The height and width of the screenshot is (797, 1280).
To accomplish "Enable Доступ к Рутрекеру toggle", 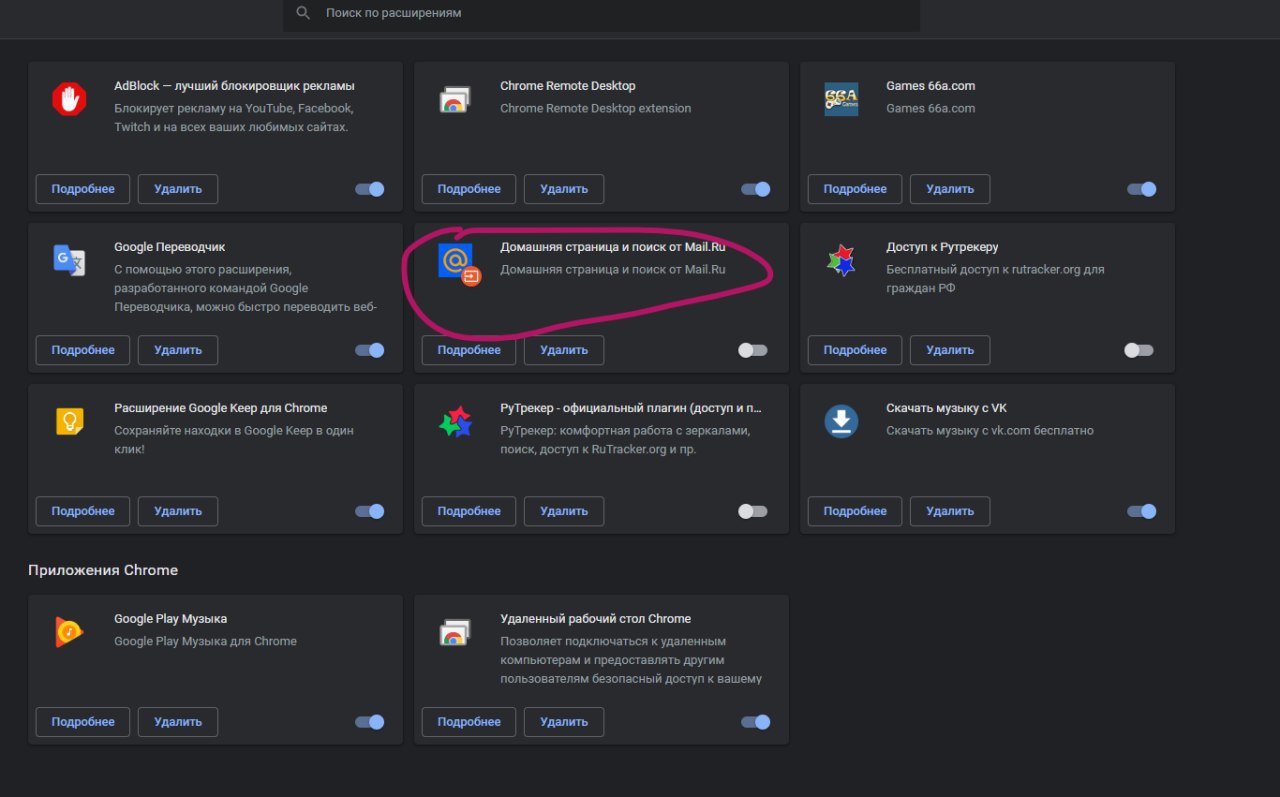I will [1139, 350].
